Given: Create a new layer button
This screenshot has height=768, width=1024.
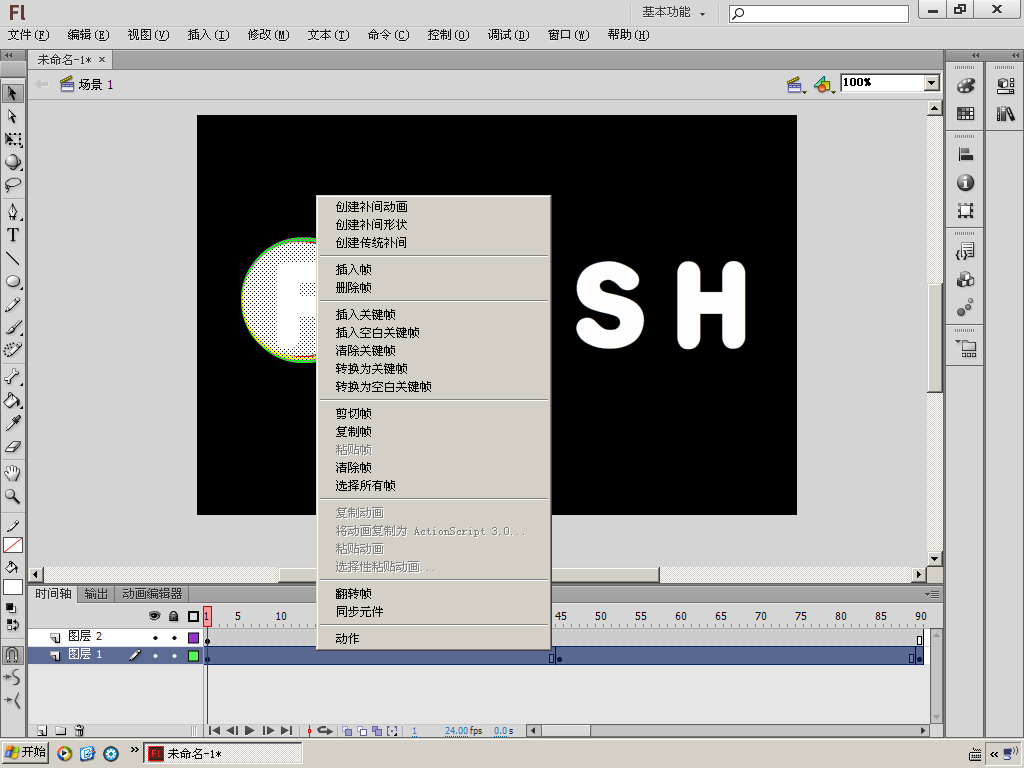Looking at the screenshot, I should pyautogui.click(x=42, y=731).
